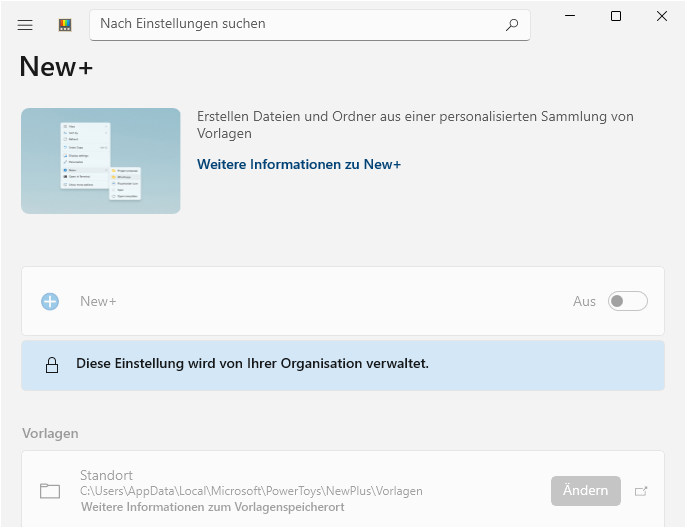Toggle the New+ enable switch
The height and width of the screenshot is (528, 686).
[627, 301]
